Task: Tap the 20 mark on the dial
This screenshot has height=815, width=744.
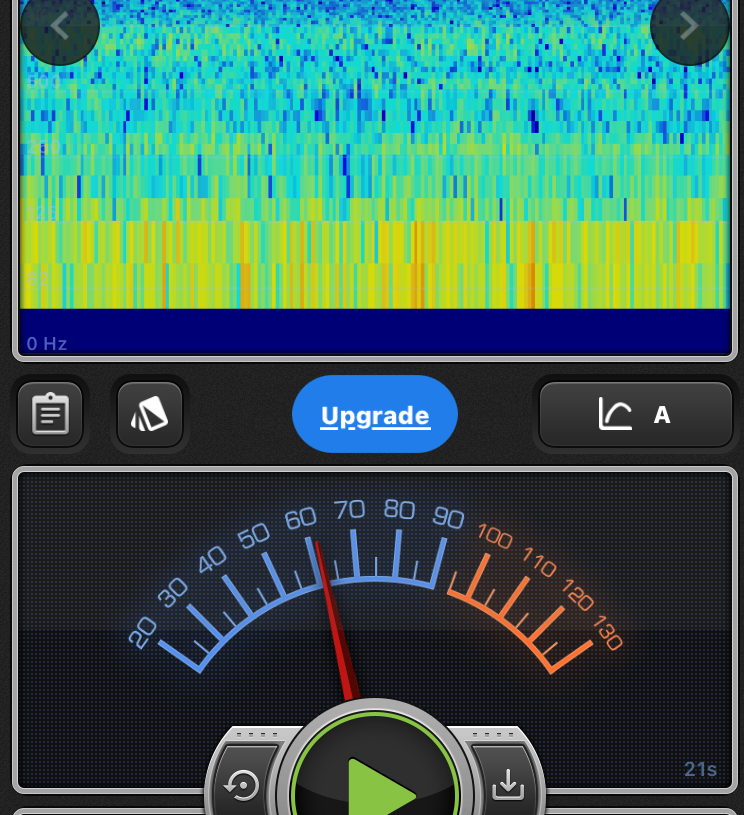Action: click(143, 631)
